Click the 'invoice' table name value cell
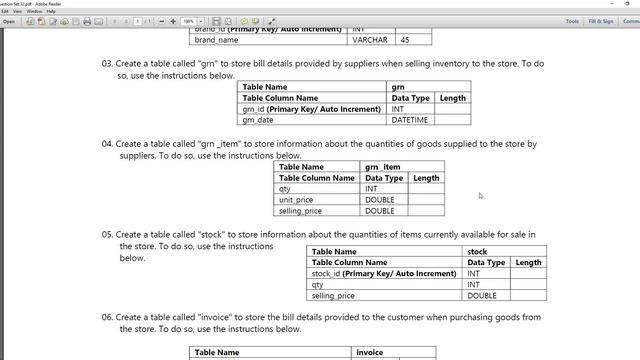640x360 pixels. 394,352
